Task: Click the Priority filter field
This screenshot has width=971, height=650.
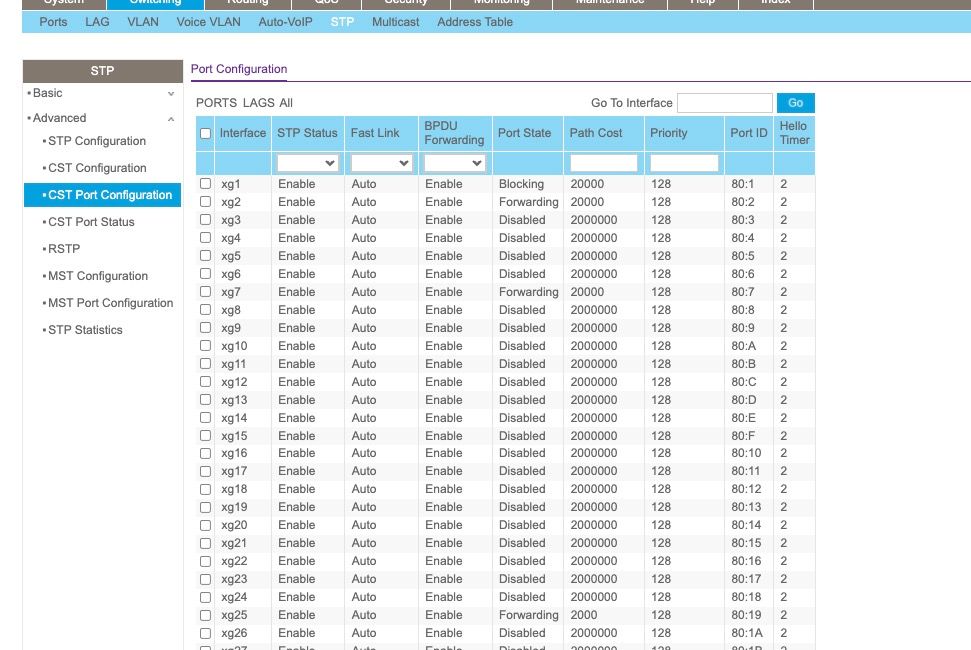Action: click(x=684, y=163)
